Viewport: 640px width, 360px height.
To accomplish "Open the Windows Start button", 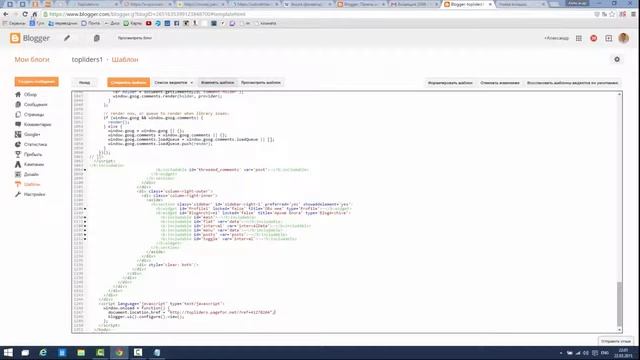I will tap(8, 352).
